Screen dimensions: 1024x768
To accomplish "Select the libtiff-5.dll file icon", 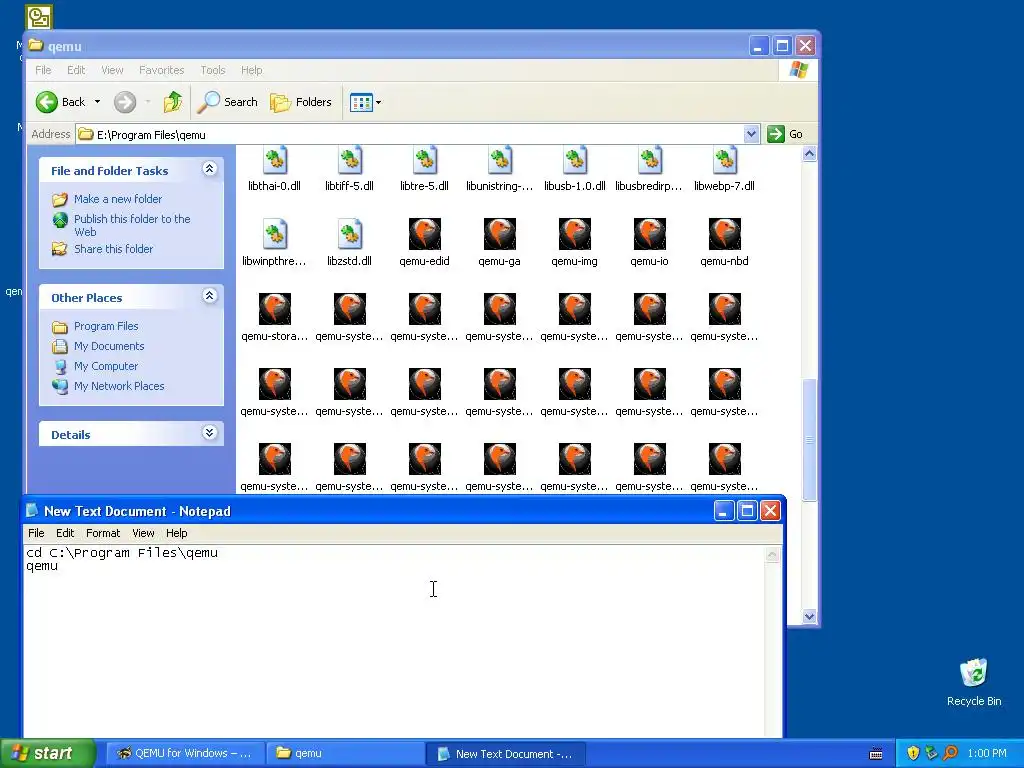I will click(349, 161).
